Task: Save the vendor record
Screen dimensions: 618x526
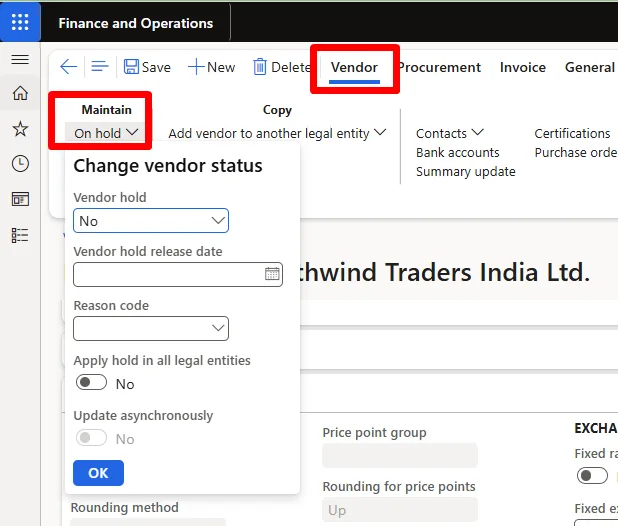Action: click(147, 67)
